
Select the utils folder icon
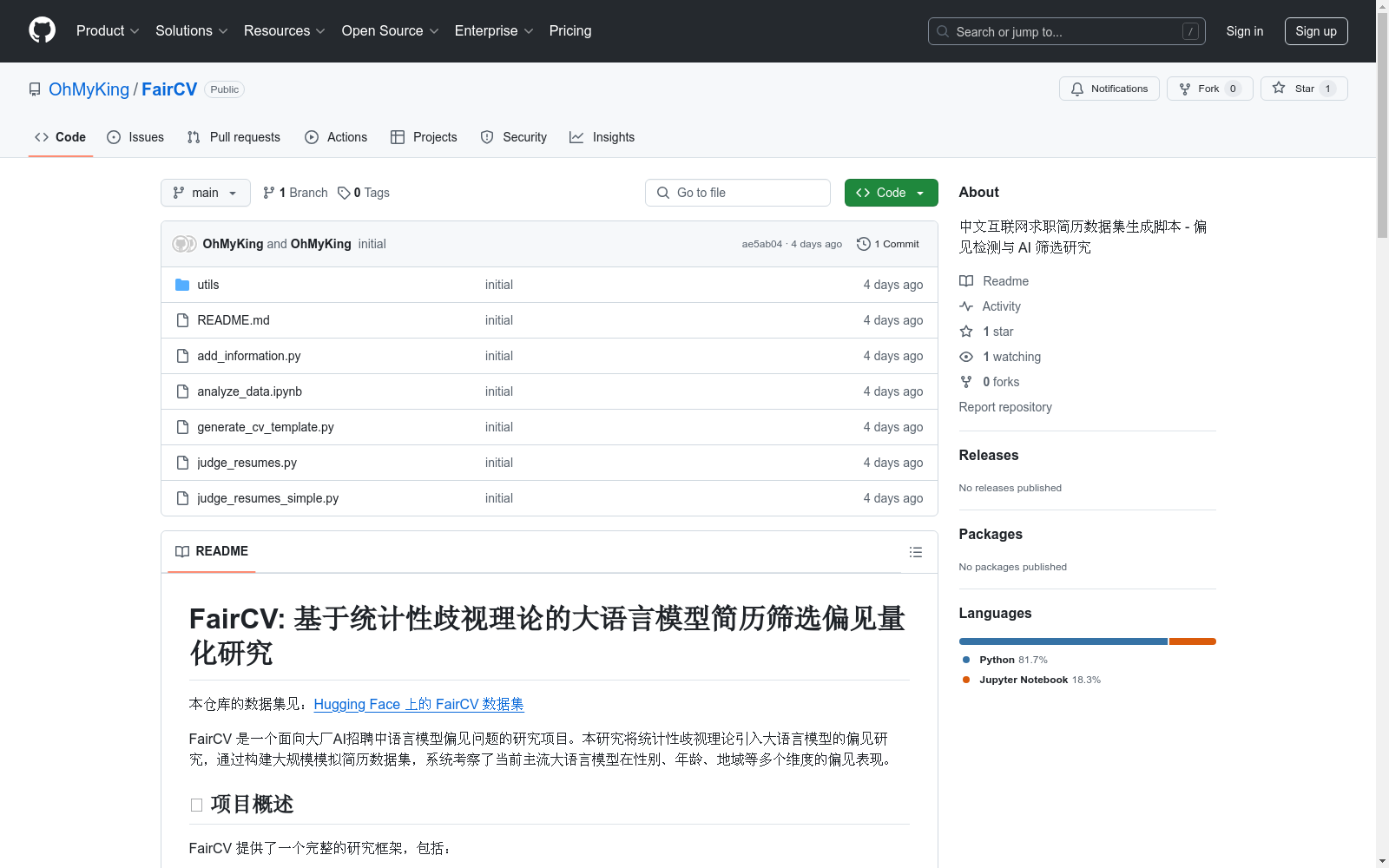coord(183,284)
